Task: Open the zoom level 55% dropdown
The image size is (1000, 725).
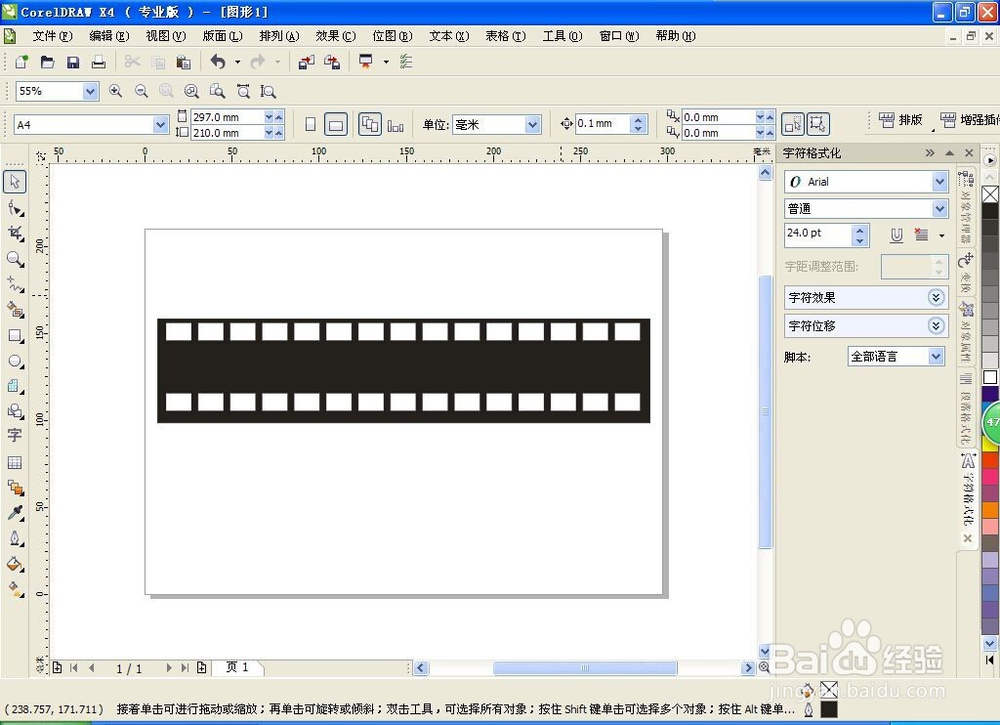Action: pyautogui.click(x=91, y=91)
